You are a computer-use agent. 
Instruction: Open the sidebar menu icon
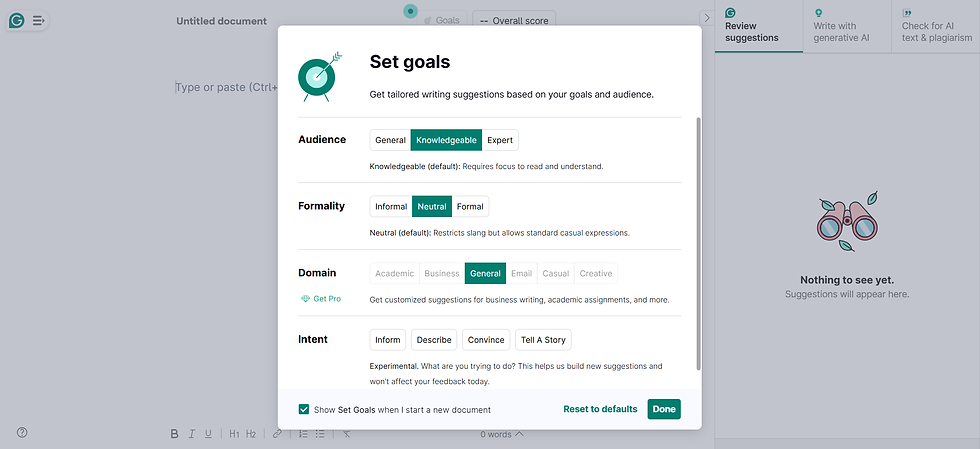(x=38, y=21)
